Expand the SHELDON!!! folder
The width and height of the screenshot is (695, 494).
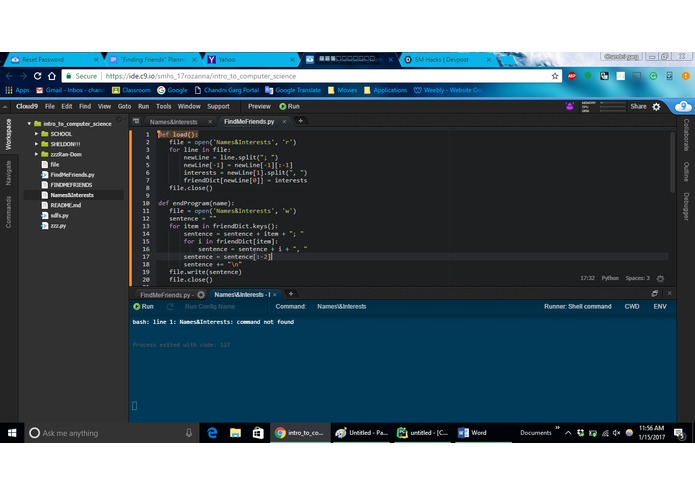click(x=36, y=144)
